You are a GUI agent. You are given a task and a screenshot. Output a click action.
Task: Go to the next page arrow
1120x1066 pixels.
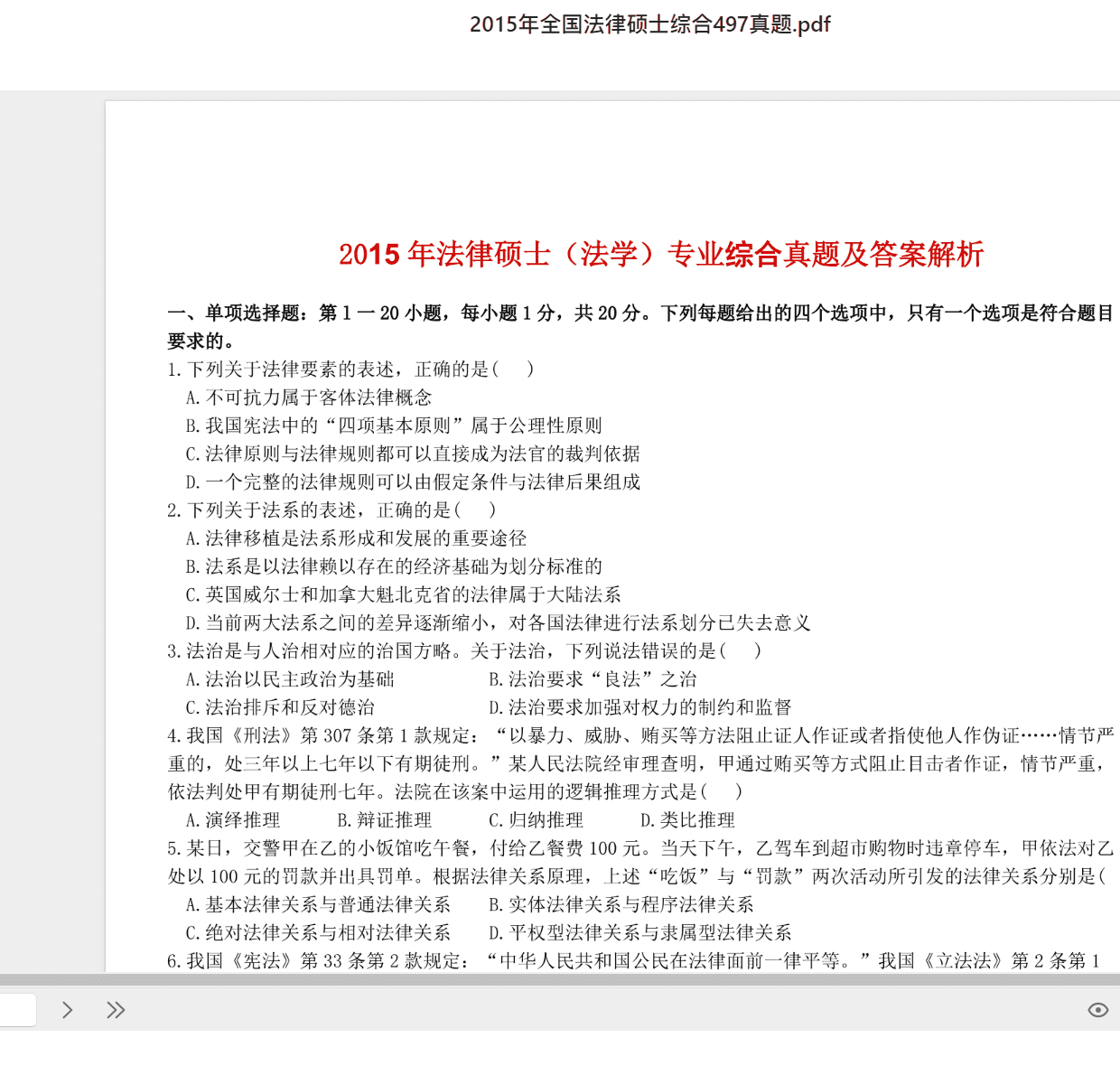(x=67, y=1010)
